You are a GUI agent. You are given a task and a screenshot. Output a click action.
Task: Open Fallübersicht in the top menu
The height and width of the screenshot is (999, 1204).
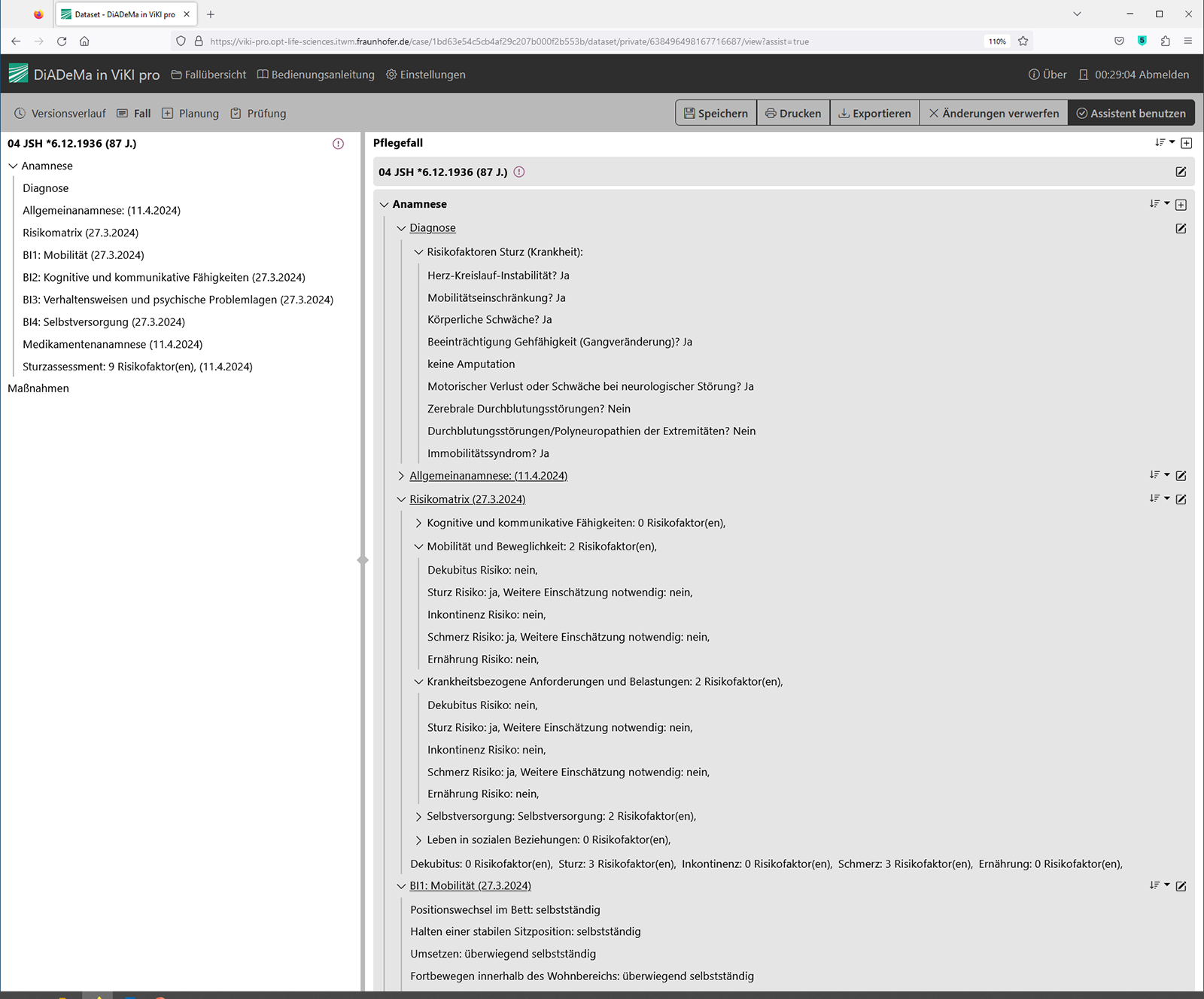coord(208,75)
